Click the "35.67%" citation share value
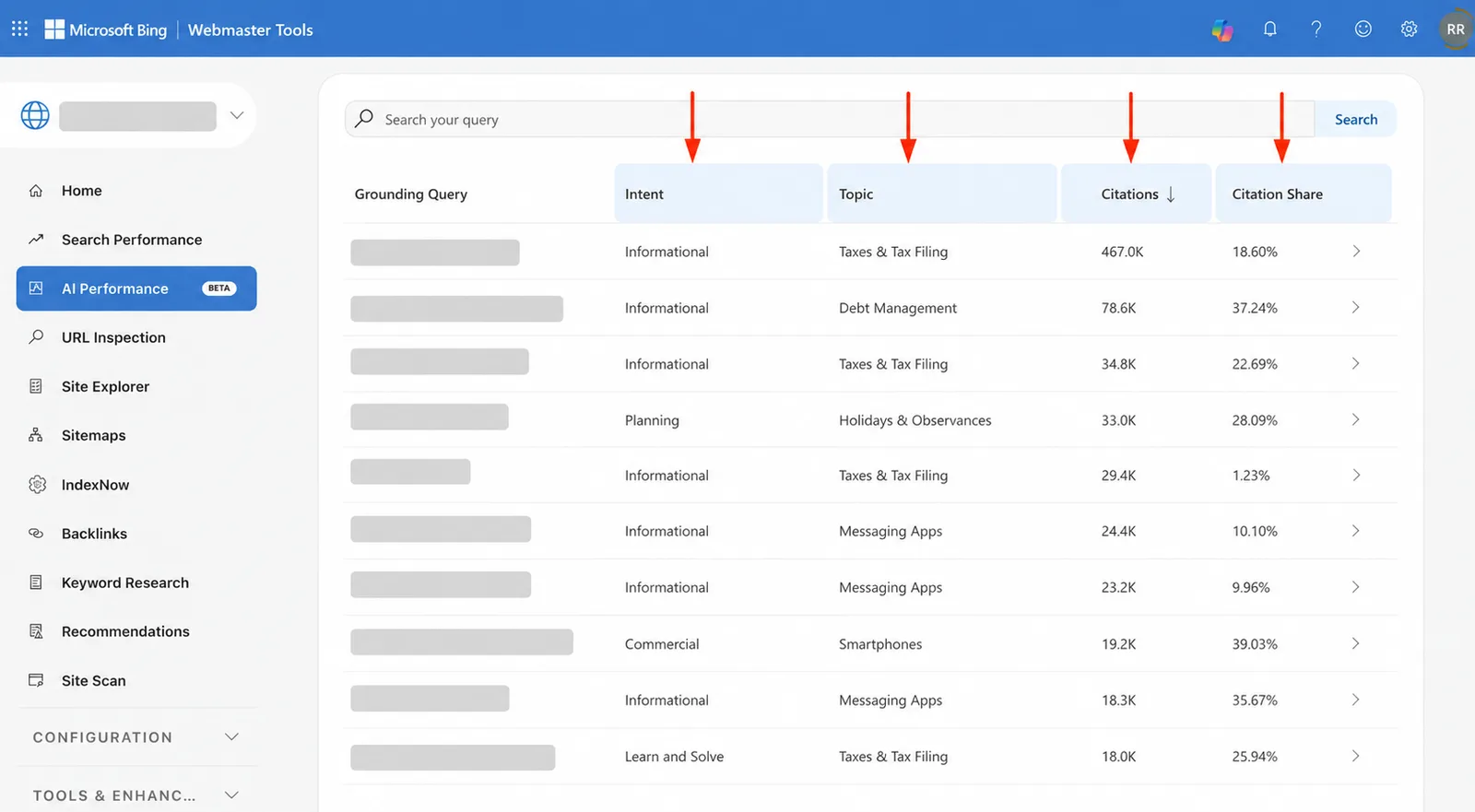Viewport: 1475px width, 812px height. [x=1255, y=700]
